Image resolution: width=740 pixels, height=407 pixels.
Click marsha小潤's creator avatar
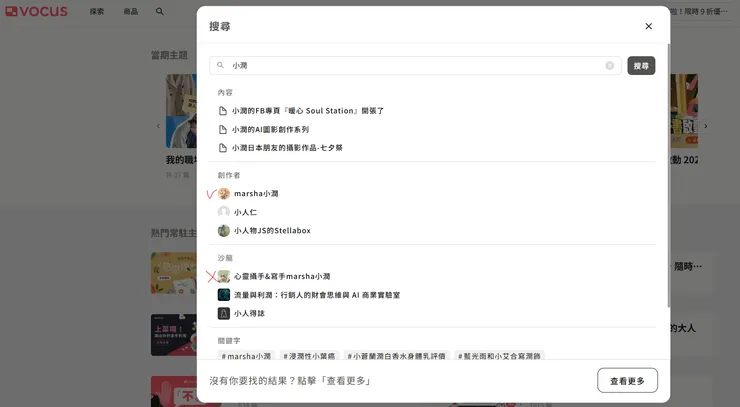point(224,194)
